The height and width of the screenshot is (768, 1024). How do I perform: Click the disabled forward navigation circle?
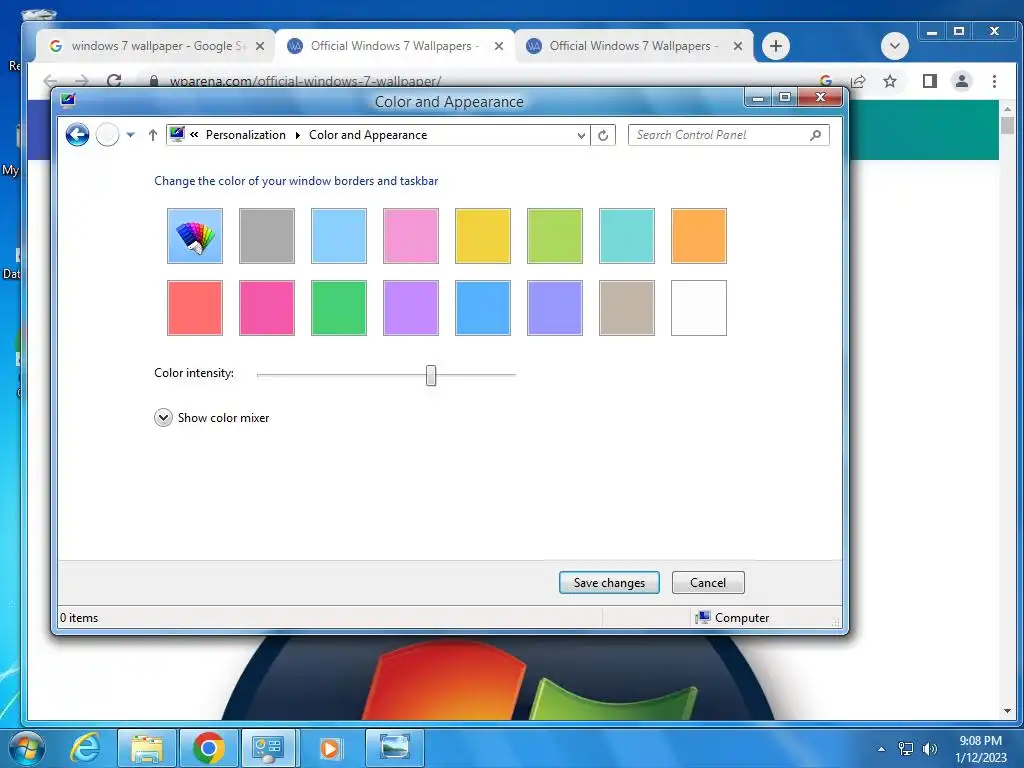[x=108, y=135]
